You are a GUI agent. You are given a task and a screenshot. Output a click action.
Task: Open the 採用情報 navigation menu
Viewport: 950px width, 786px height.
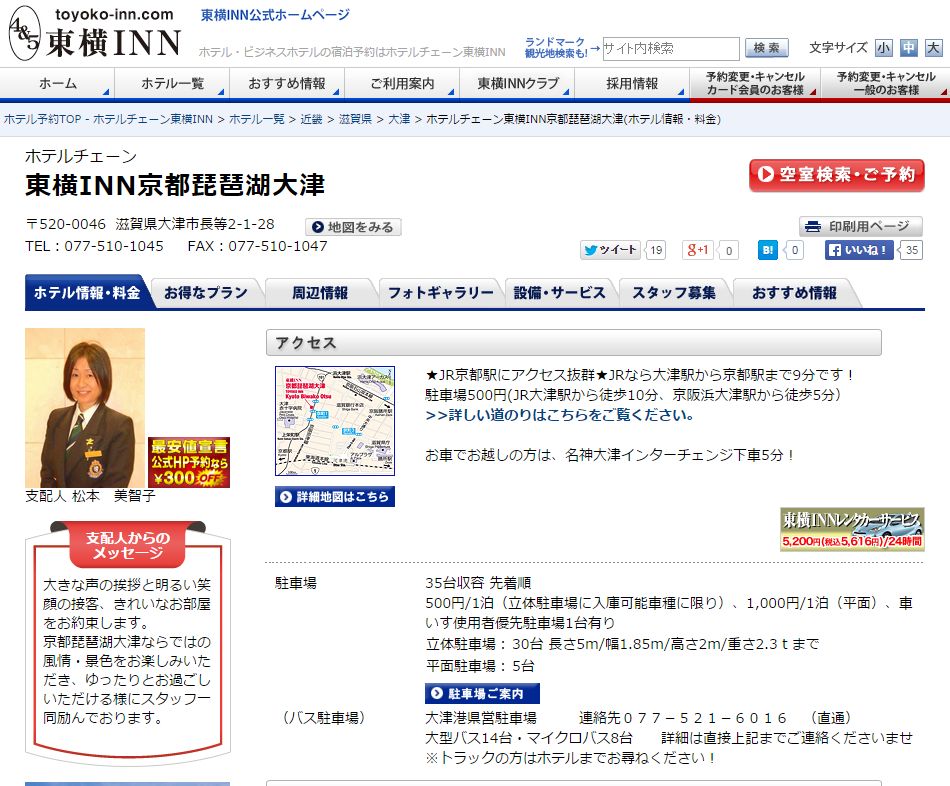pyautogui.click(x=632, y=84)
